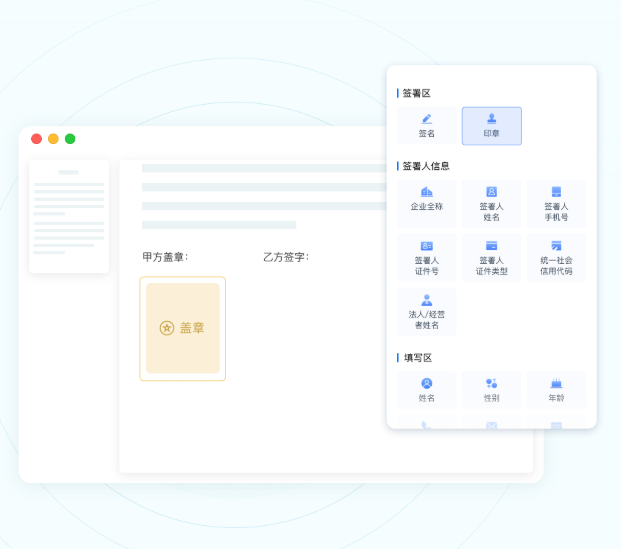Add the 签署人证件类型 ID type field
The image size is (621, 549).
click(491, 257)
